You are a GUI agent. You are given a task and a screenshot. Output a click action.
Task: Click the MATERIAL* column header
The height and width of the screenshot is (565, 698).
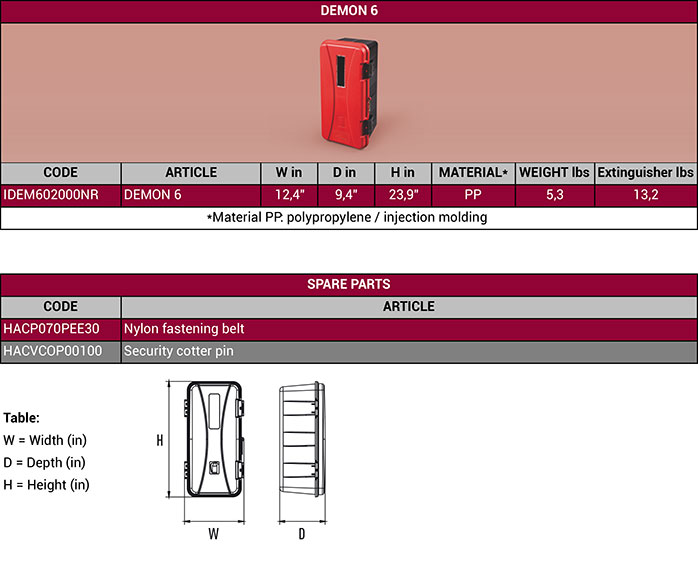(x=473, y=172)
